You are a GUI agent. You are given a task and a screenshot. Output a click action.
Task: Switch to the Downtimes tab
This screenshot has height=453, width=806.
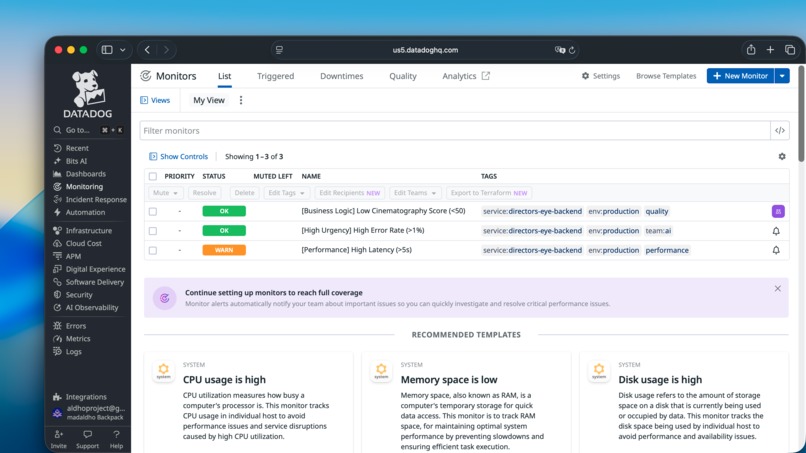pyautogui.click(x=342, y=76)
